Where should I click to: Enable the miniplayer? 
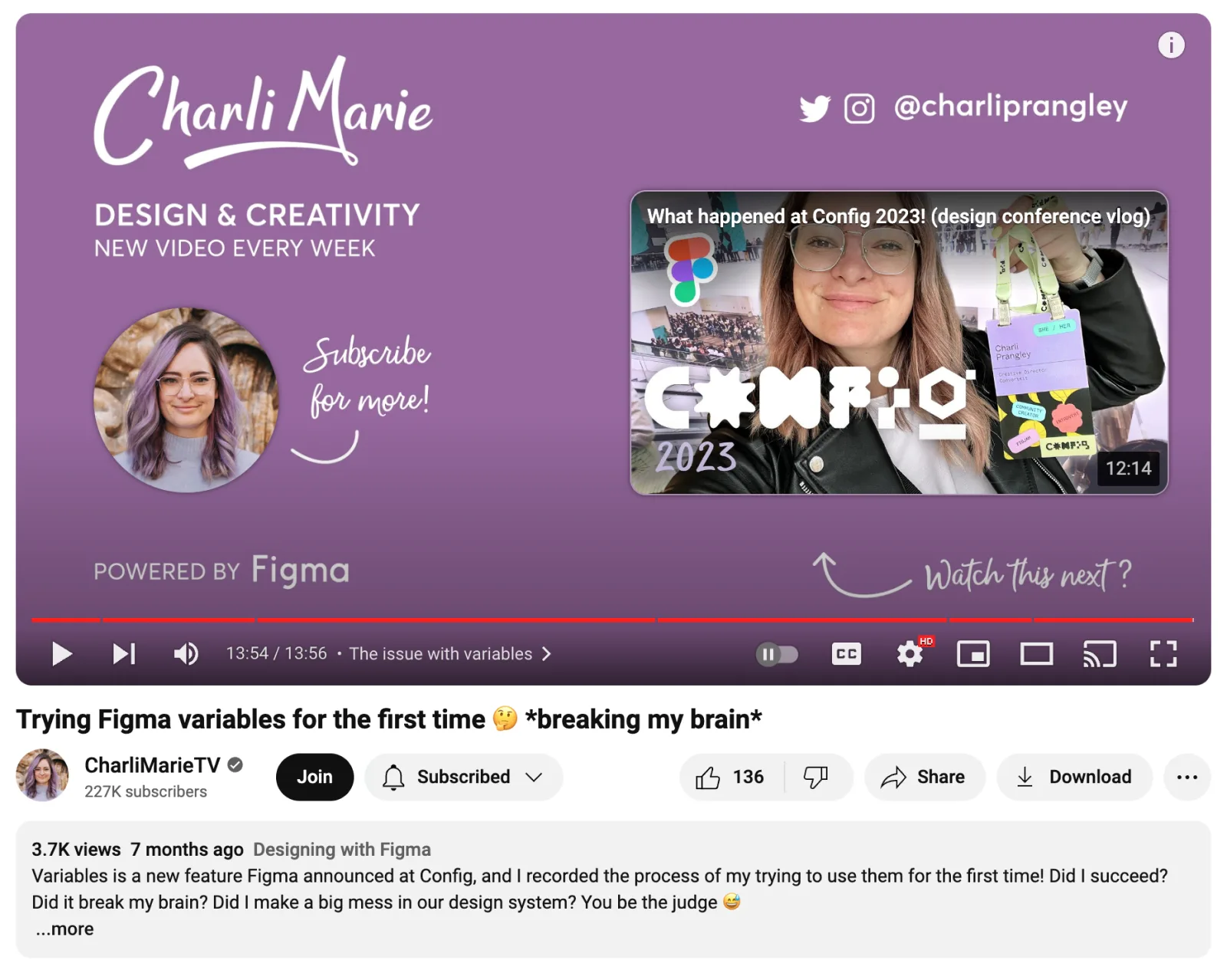click(x=973, y=654)
